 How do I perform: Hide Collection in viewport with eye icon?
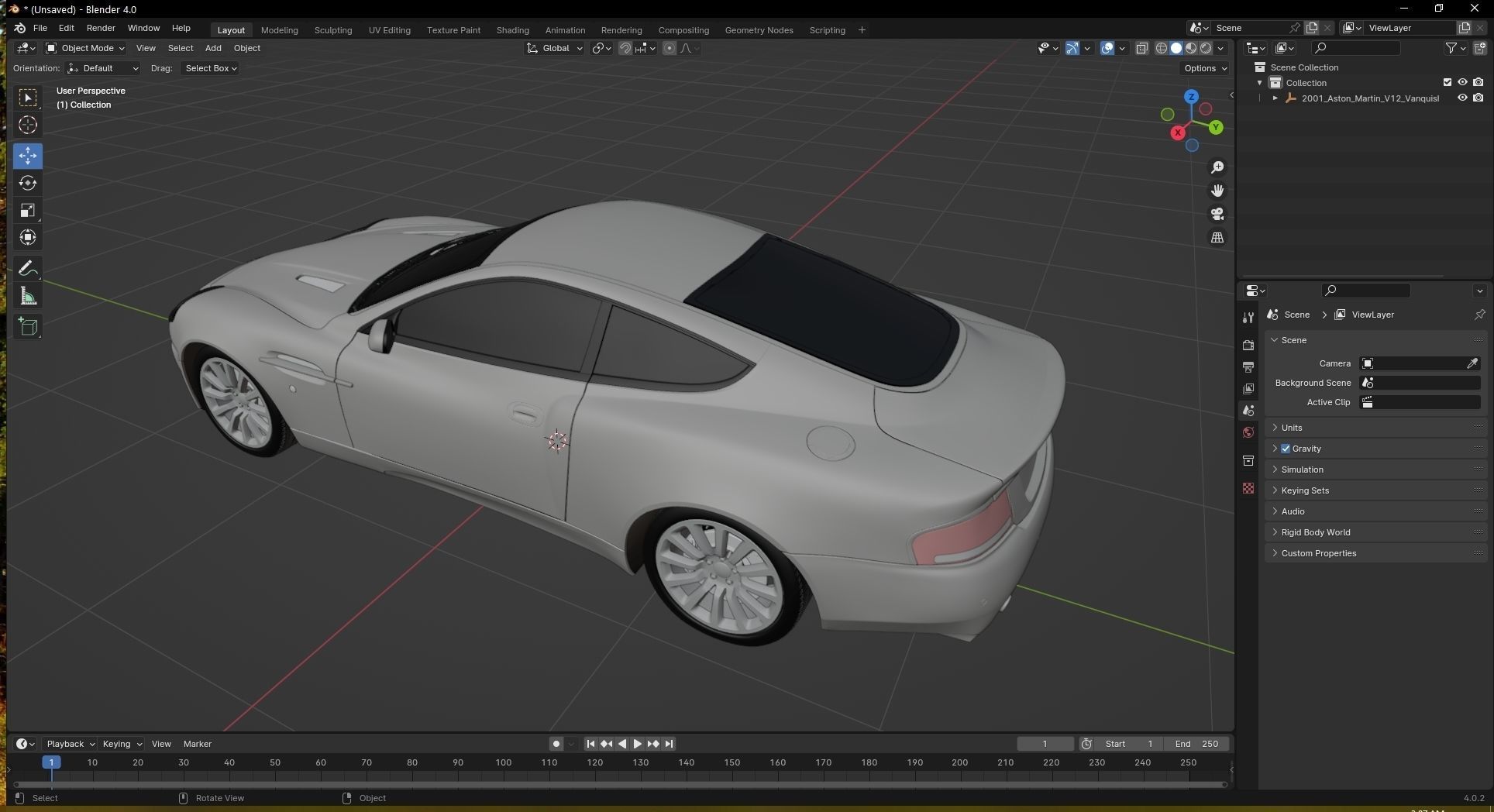(x=1462, y=82)
